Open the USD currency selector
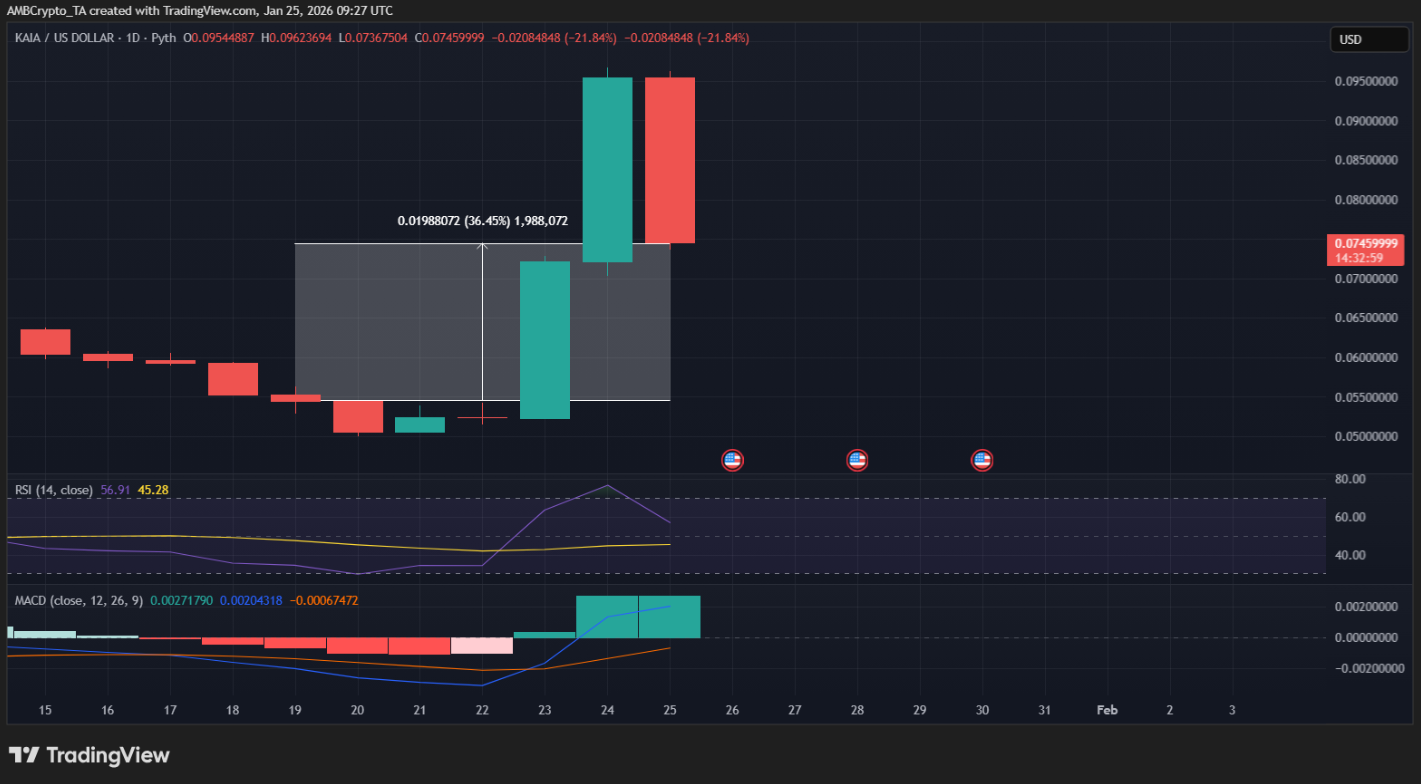1421x784 pixels. 1366,40
